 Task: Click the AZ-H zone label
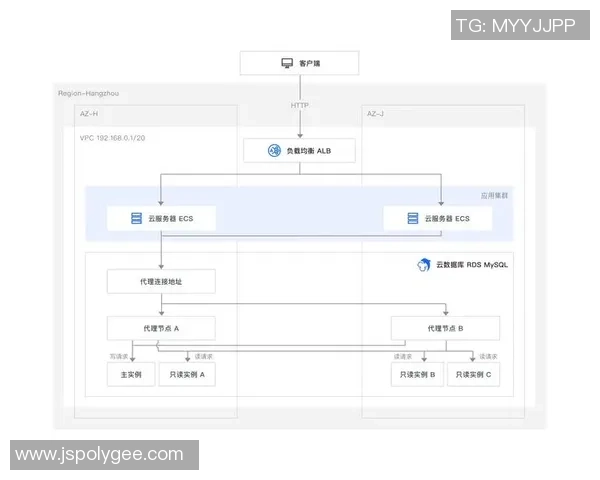coord(89,114)
